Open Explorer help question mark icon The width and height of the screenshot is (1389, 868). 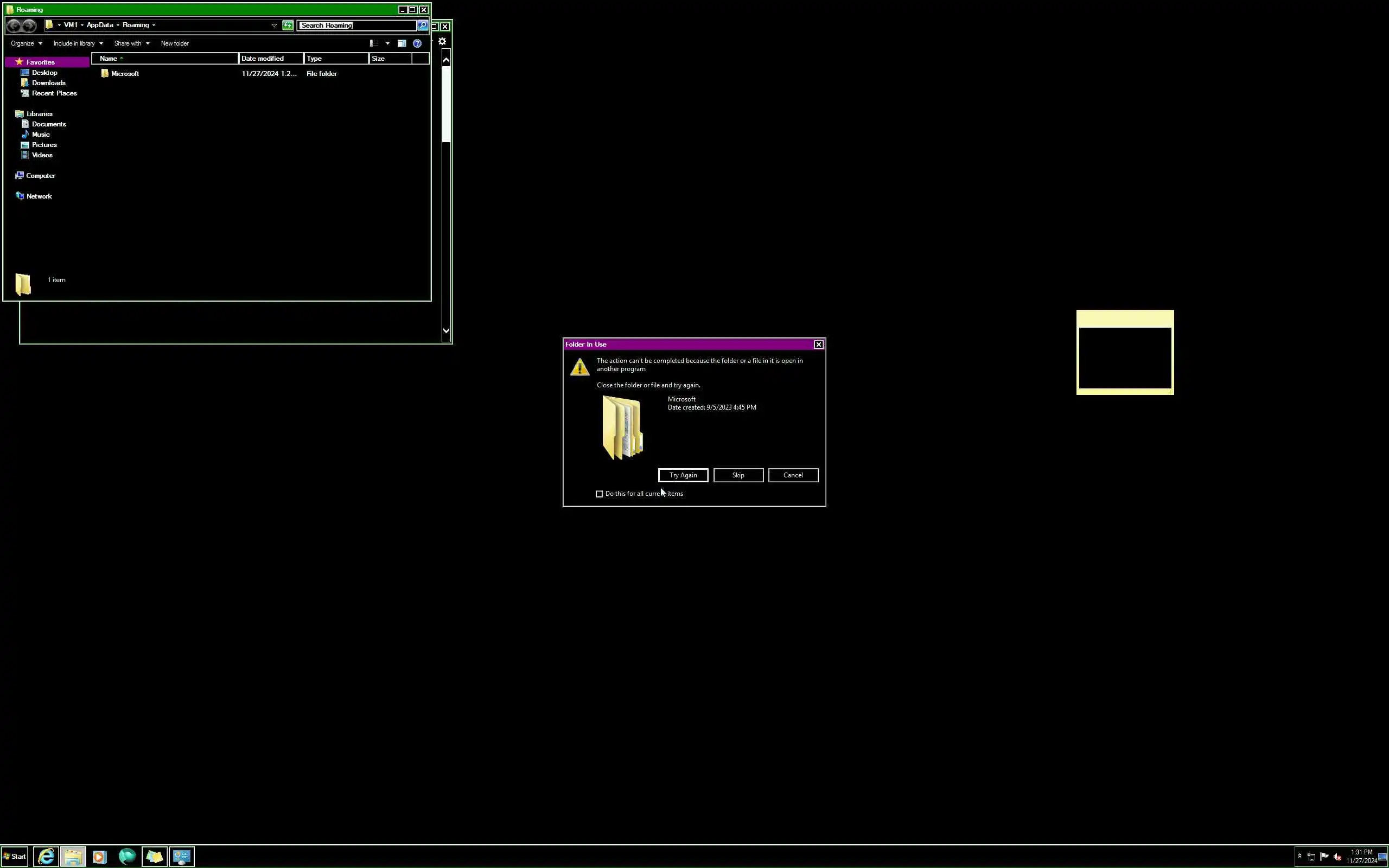click(417, 43)
